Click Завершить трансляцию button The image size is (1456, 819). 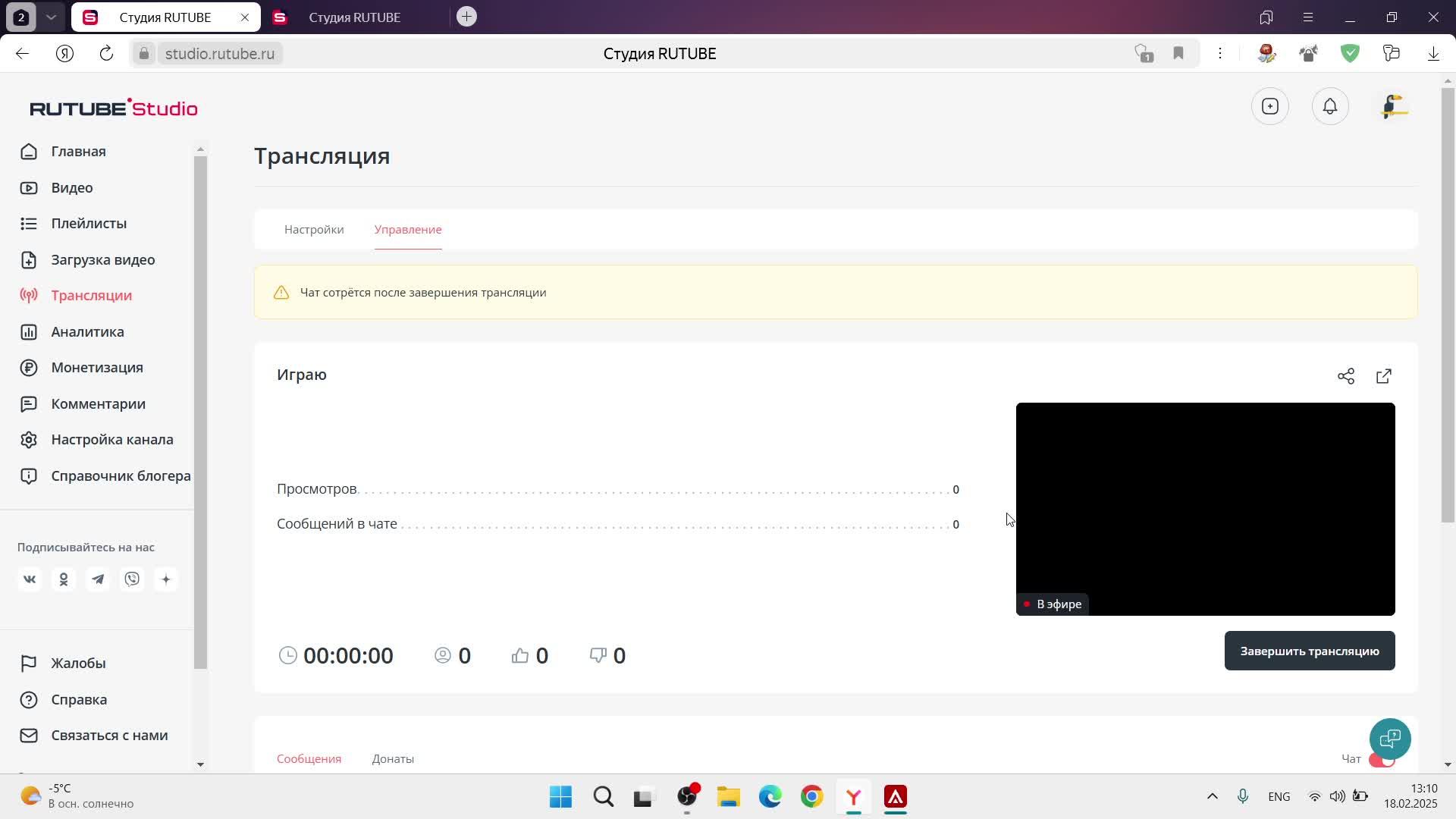(x=1310, y=651)
